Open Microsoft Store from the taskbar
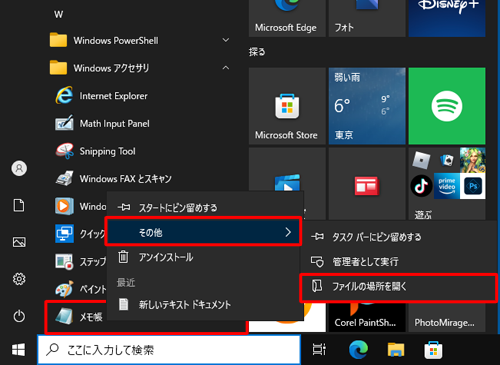Image resolution: width=500 pixels, height=365 pixels. [433, 350]
